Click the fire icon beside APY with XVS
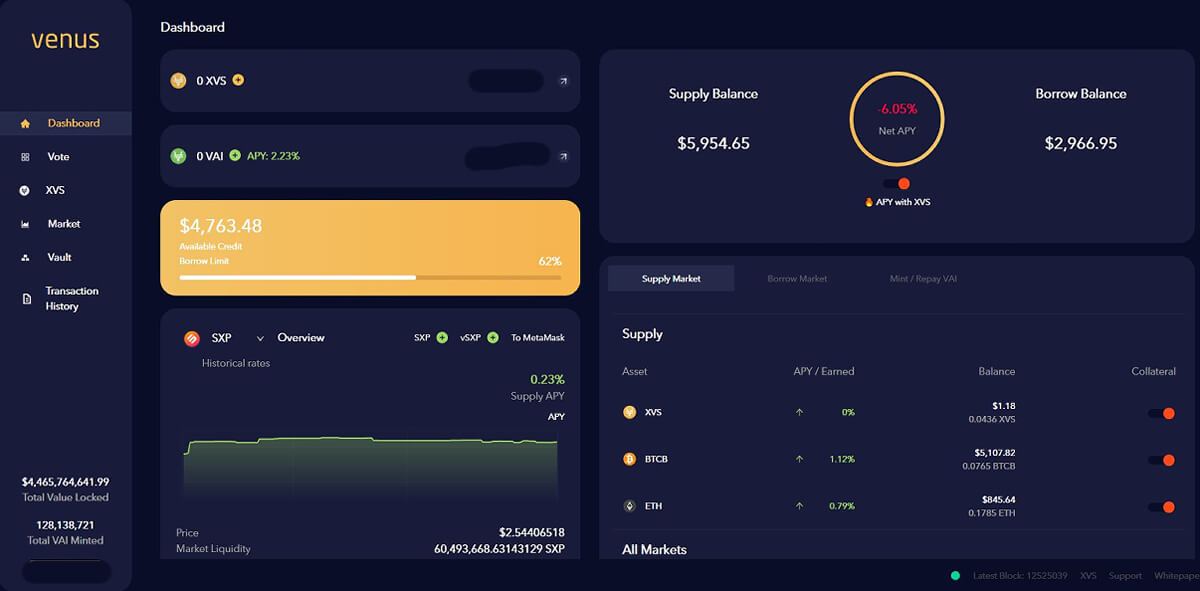 [x=869, y=202]
